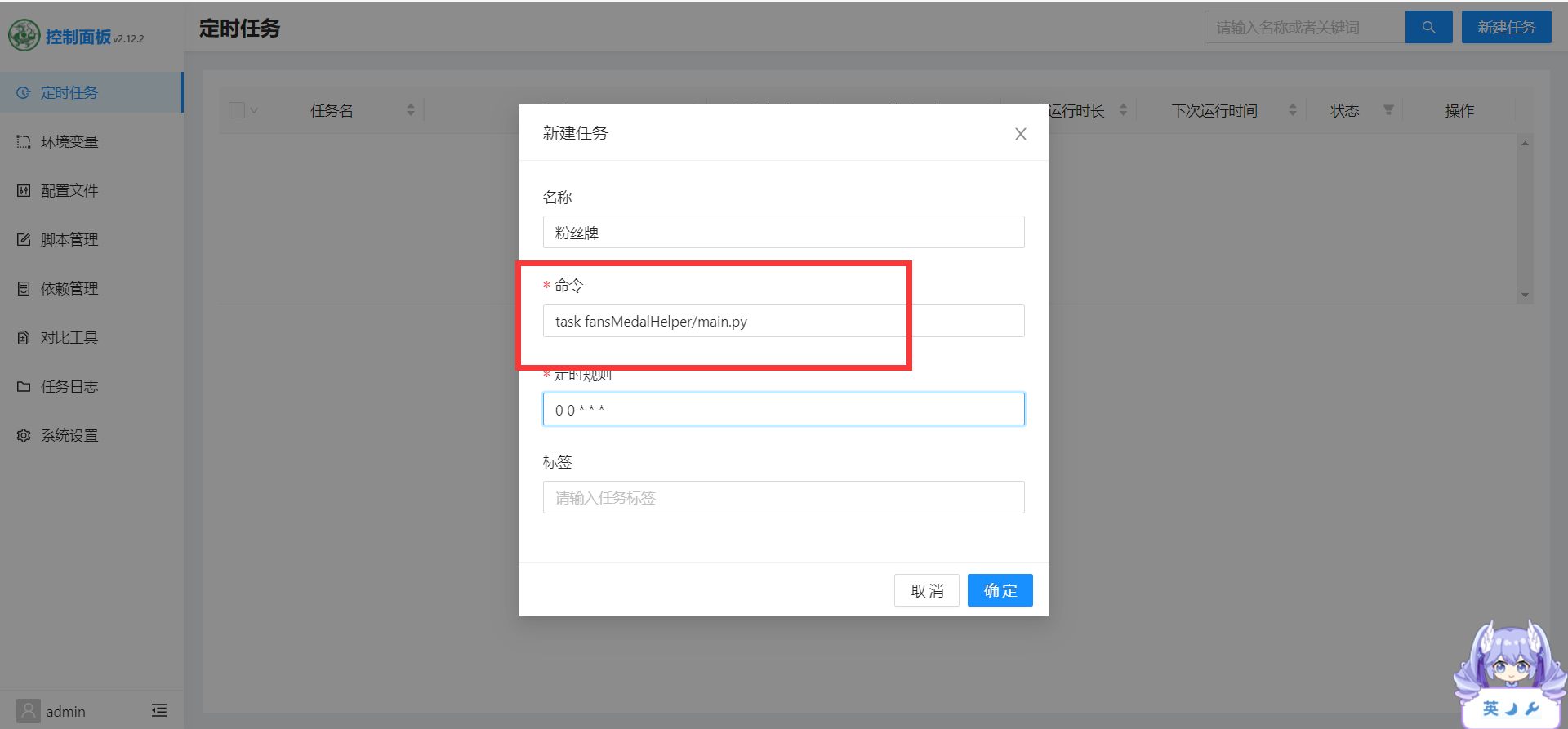
Task: Open 环境变量 in the sidebar
Action: pyautogui.click(x=69, y=142)
